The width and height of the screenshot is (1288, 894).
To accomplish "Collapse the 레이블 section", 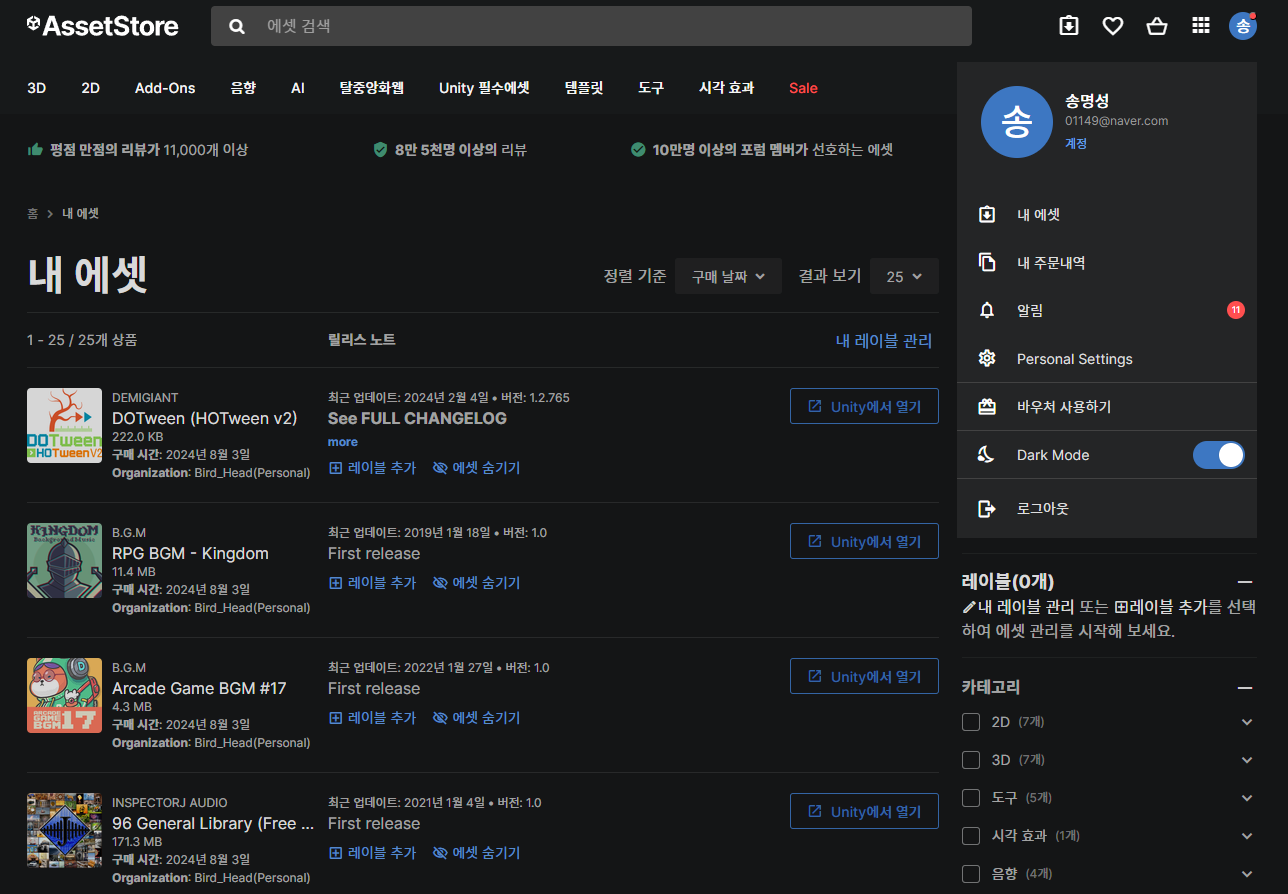I will [1245, 582].
